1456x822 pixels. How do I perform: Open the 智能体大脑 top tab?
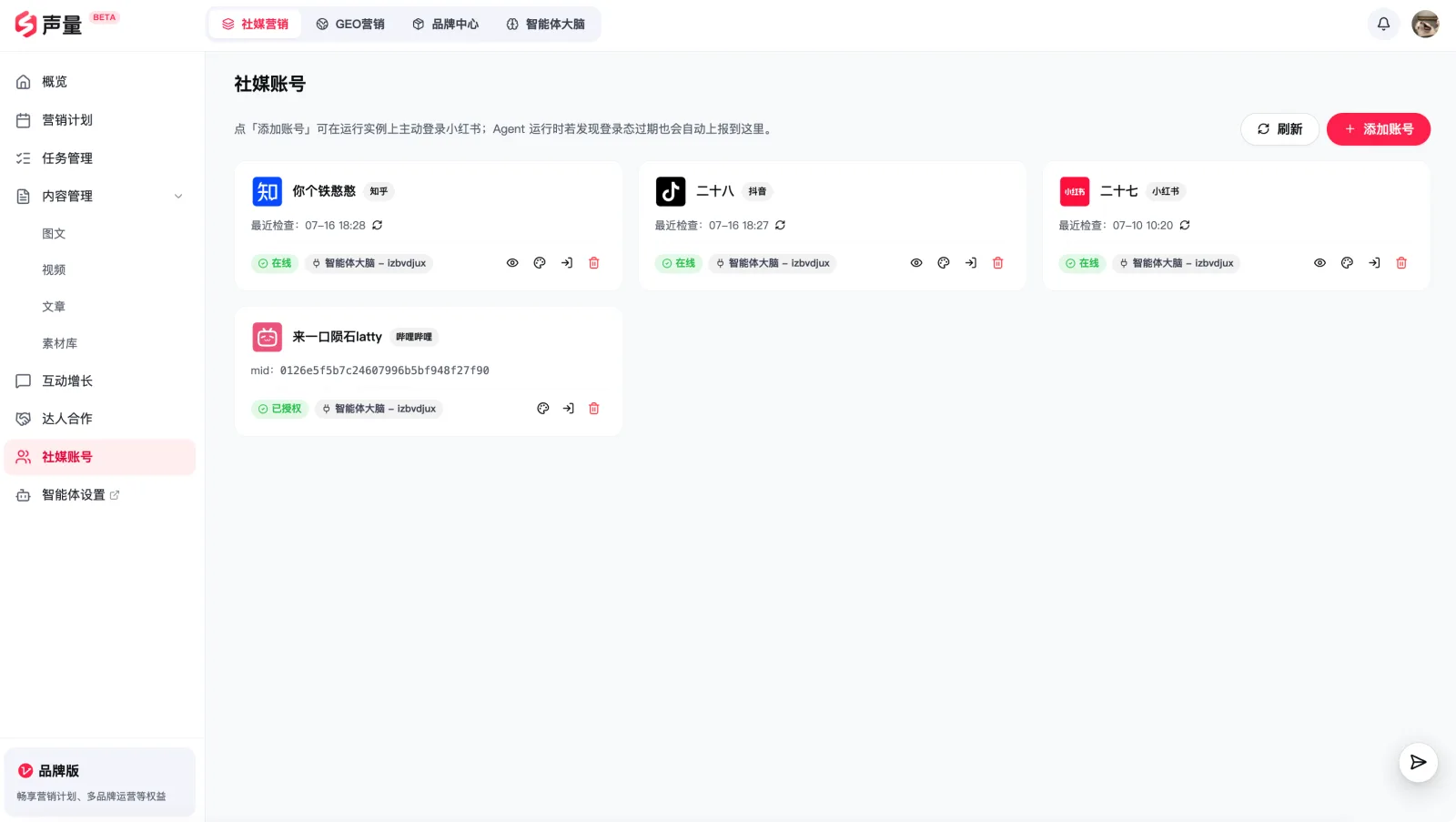[546, 24]
